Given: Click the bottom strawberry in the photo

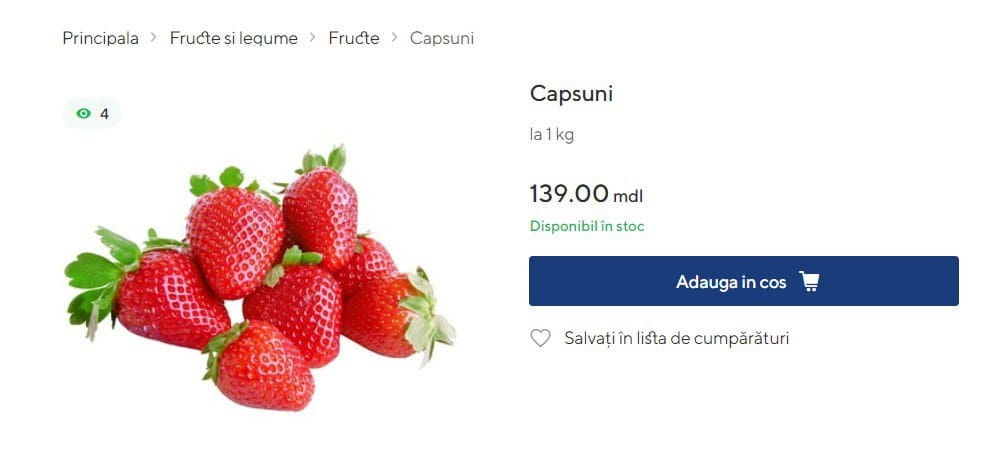Looking at the screenshot, I should [262, 368].
